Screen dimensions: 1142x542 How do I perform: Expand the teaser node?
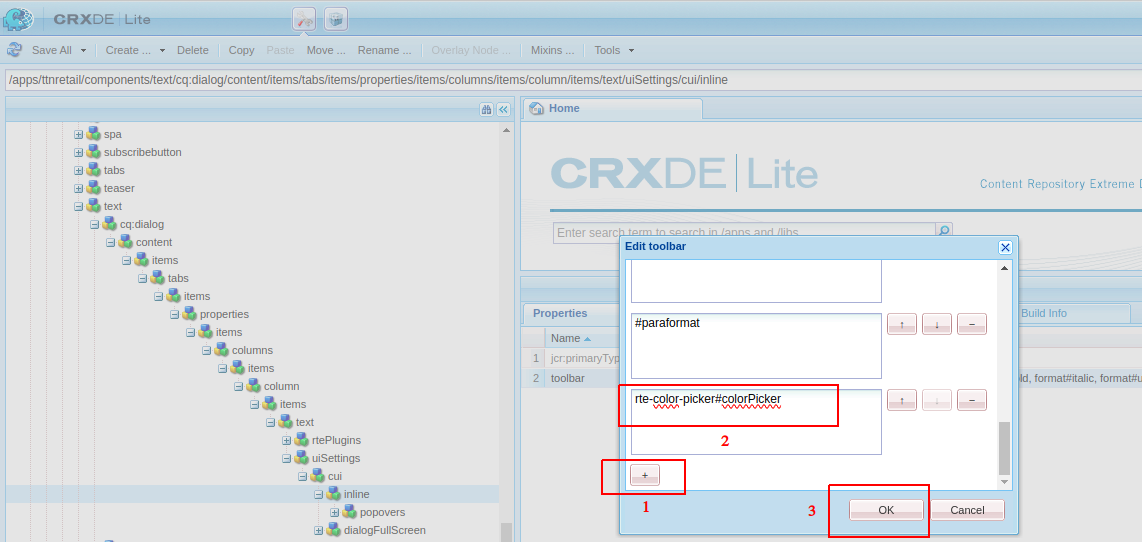79,188
